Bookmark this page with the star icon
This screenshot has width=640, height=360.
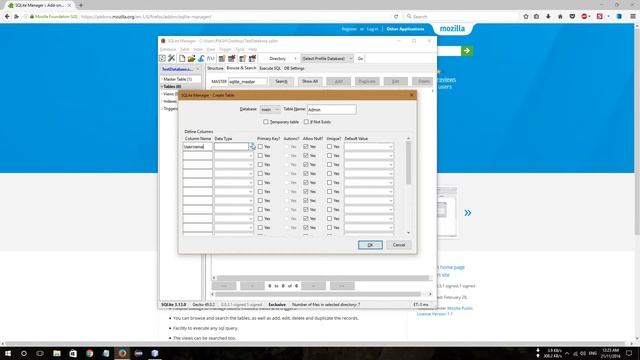526,16
